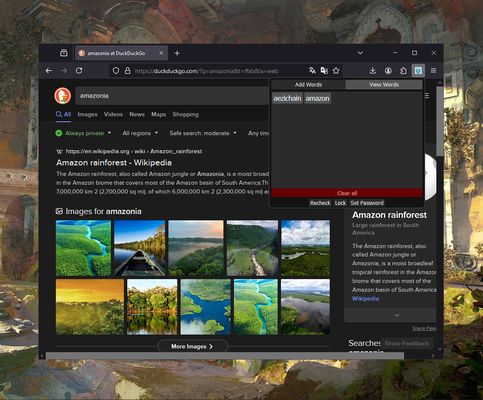Select the amazon word tag

[x=317, y=98]
